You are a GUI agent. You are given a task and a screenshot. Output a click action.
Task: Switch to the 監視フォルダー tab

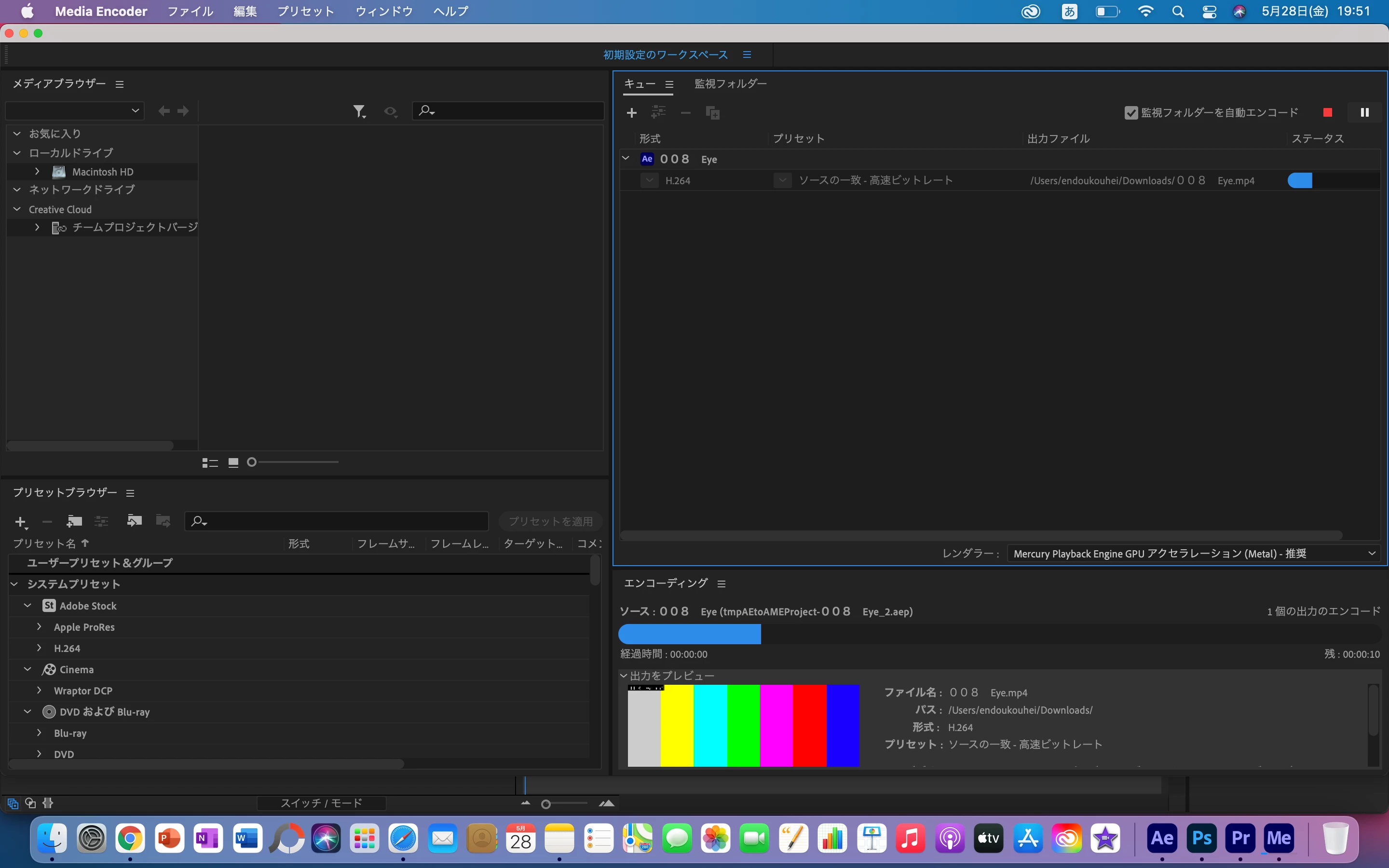[730, 84]
